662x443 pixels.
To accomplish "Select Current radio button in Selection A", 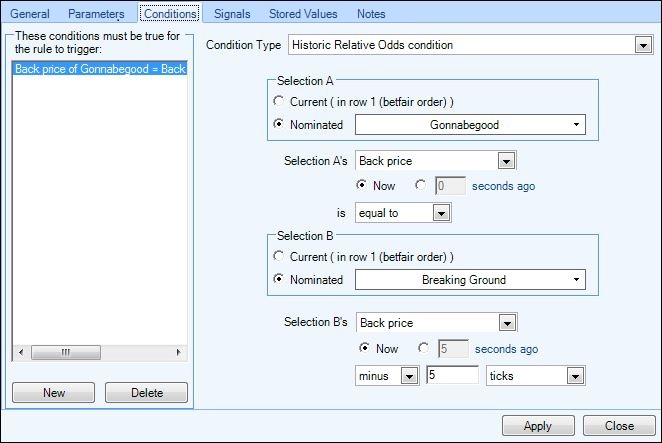I will [278, 101].
